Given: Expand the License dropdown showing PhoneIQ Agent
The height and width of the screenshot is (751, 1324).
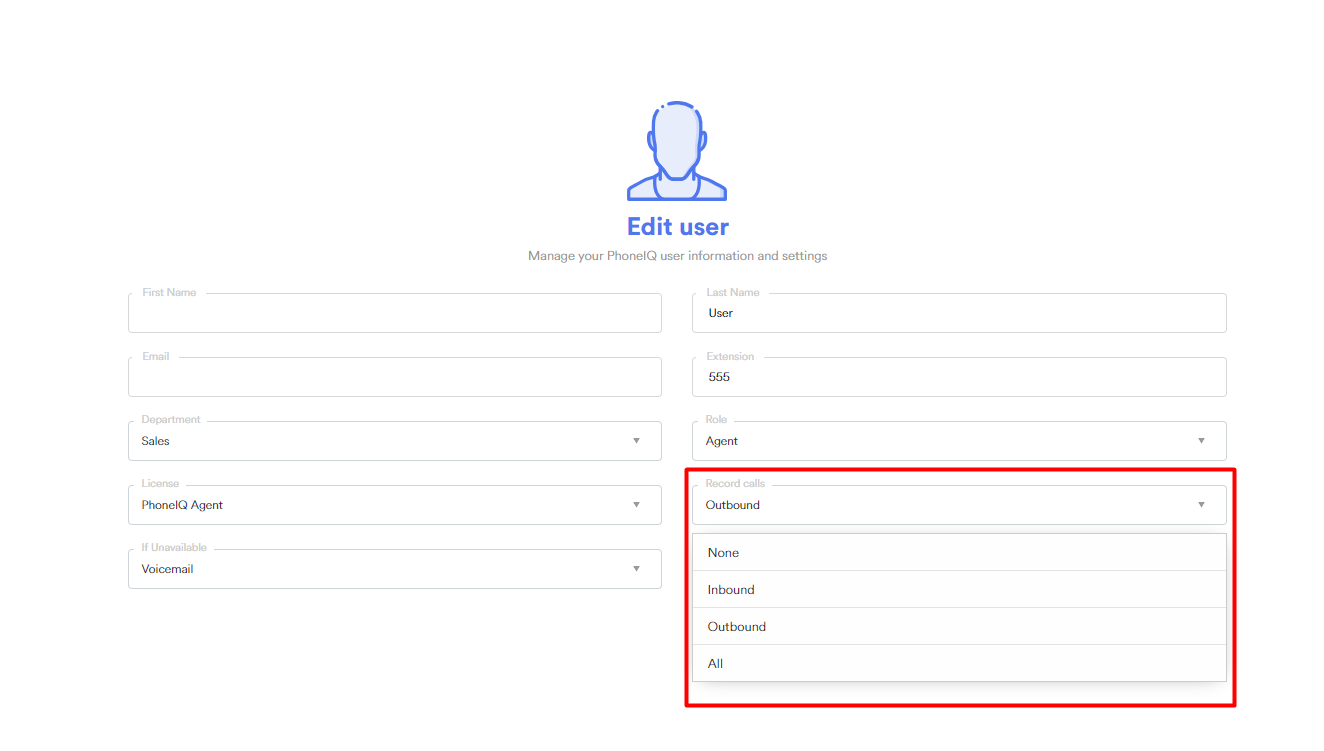Looking at the screenshot, I should click(380, 505).
